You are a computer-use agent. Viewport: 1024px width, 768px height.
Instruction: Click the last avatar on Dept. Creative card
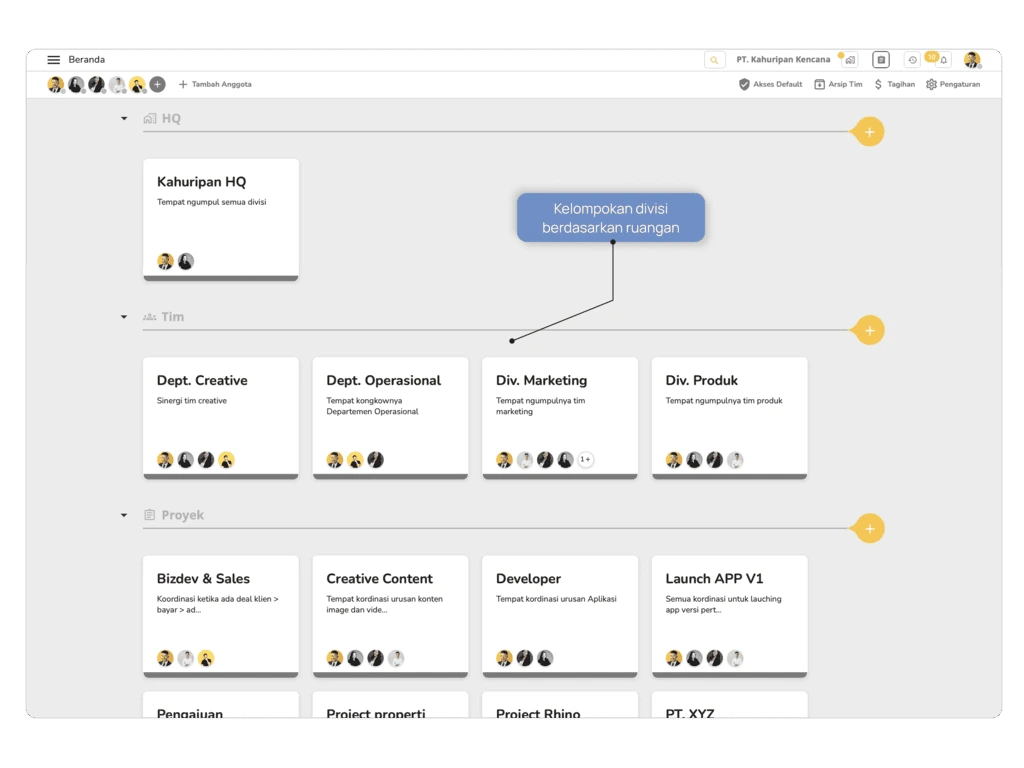pos(226,460)
